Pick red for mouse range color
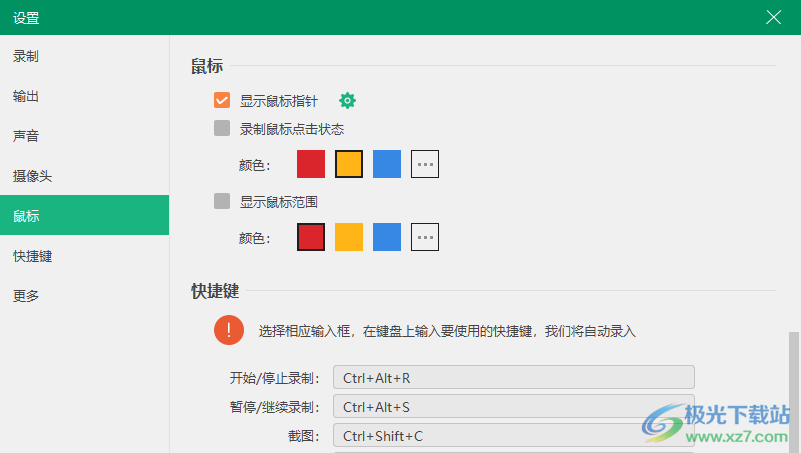This screenshot has width=801, height=453. [x=311, y=237]
